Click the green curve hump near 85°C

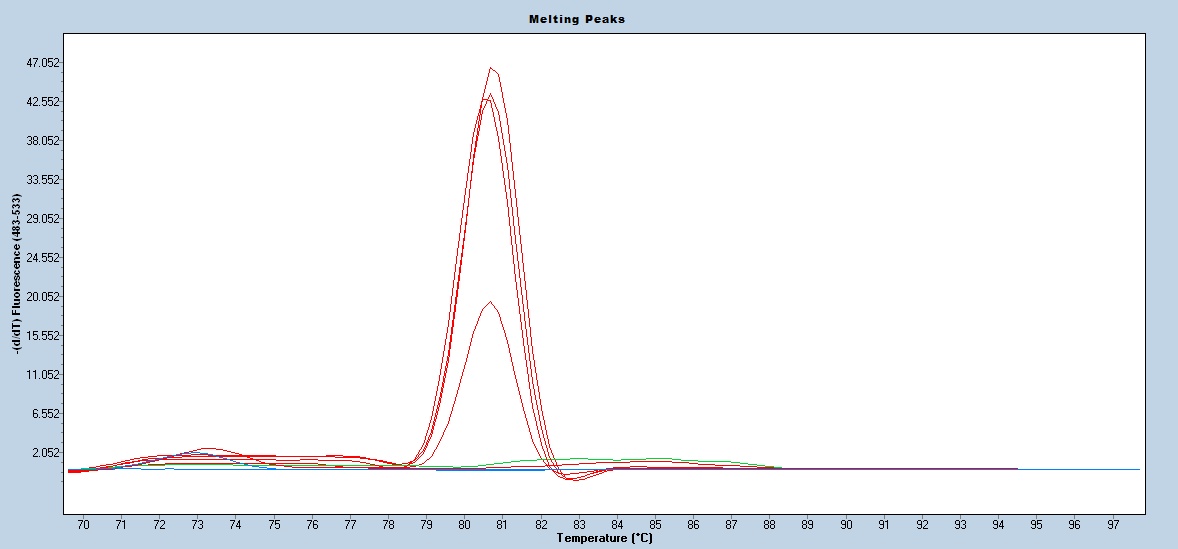(655, 459)
